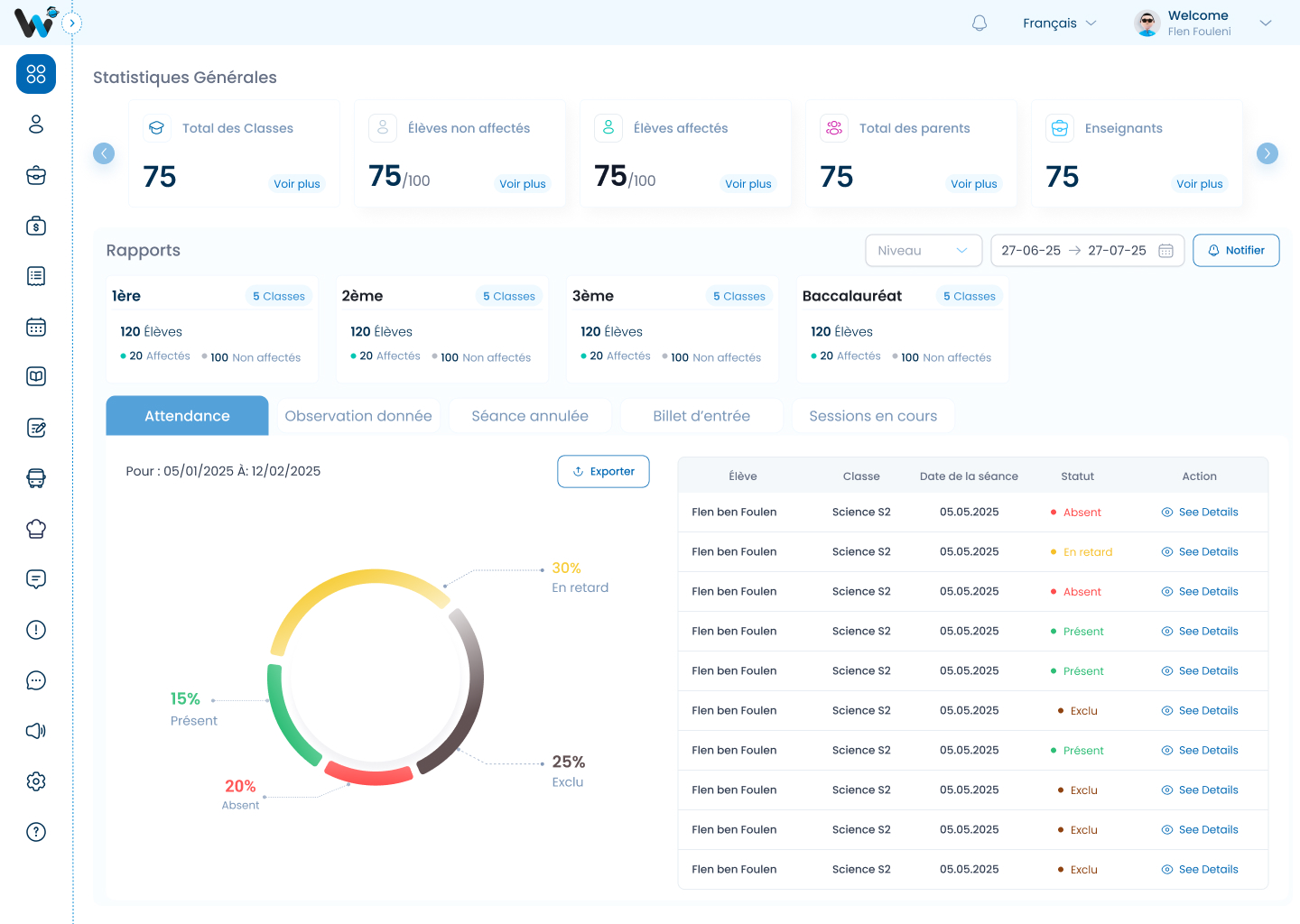Screen dimensions: 1300x924
Task: Click the megaphone announcements sidebar icon
Action: click(36, 731)
